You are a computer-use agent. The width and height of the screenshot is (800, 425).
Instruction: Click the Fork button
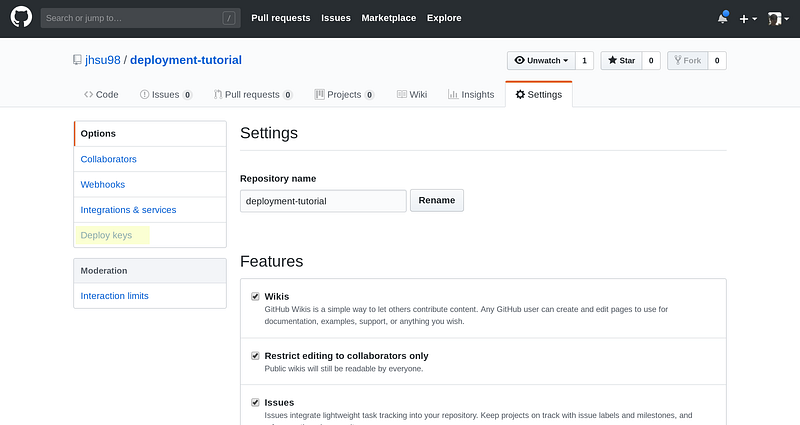tap(687, 60)
